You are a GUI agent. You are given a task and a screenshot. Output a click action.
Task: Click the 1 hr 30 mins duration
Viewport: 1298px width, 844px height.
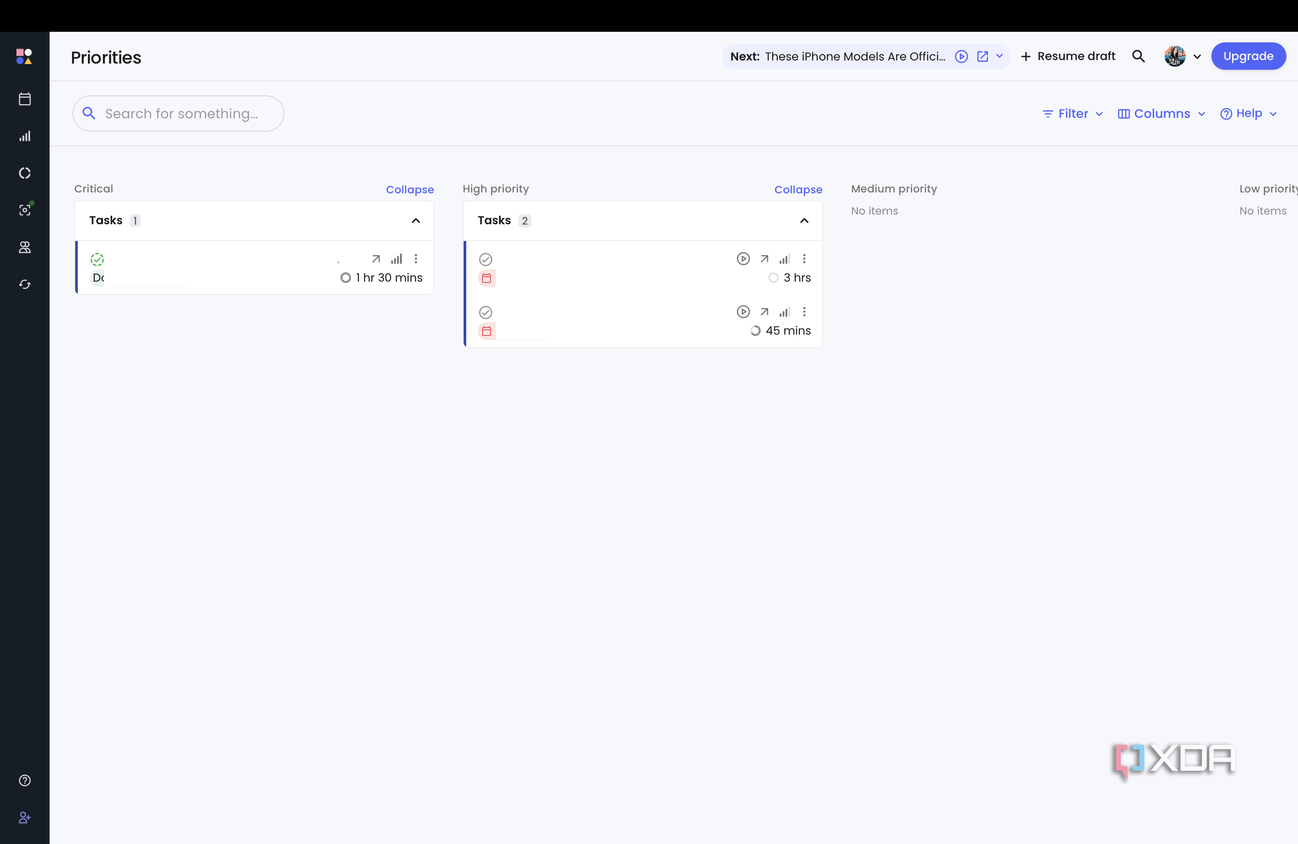point(381,278)
